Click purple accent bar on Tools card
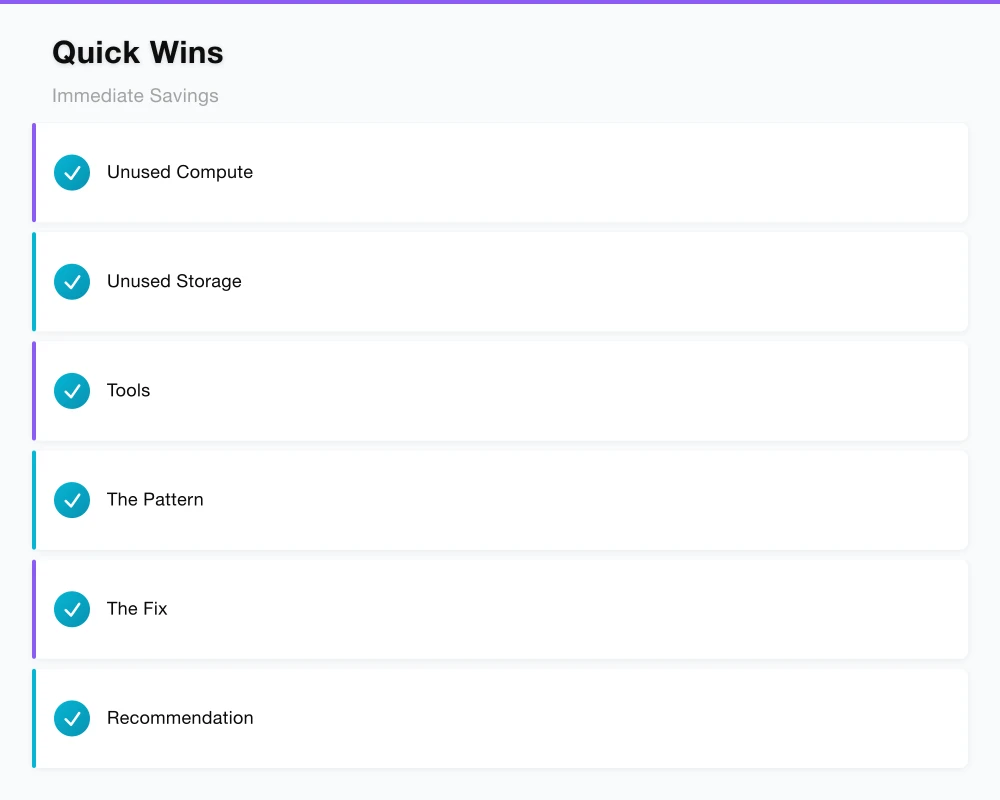Viewport: 1000px width, 800px height. point(34,391)
